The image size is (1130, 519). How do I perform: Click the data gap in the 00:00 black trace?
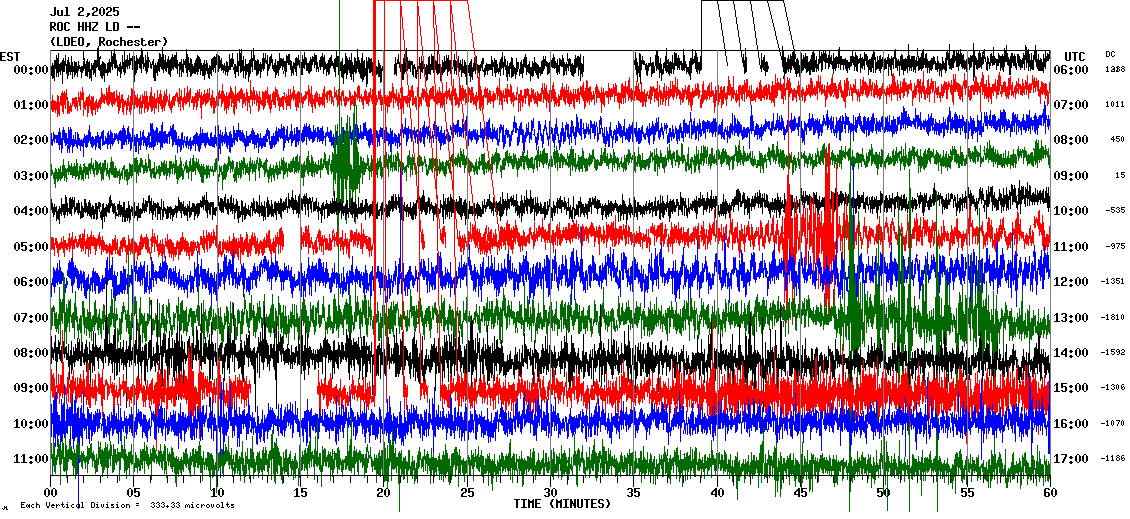click(608, 66)
